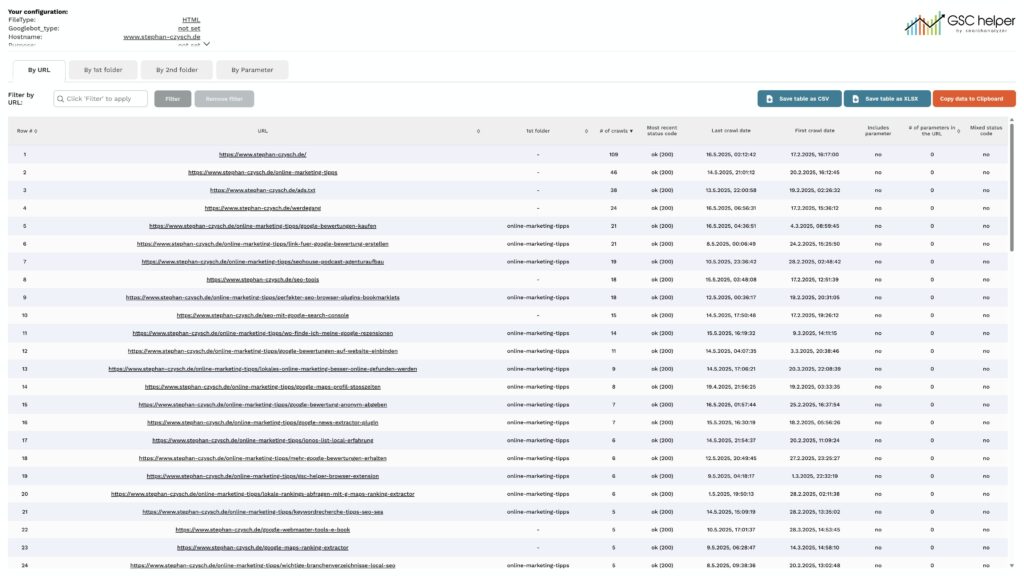
Task: Click the Includes parameter column header
Action: (x=878, y=131)
